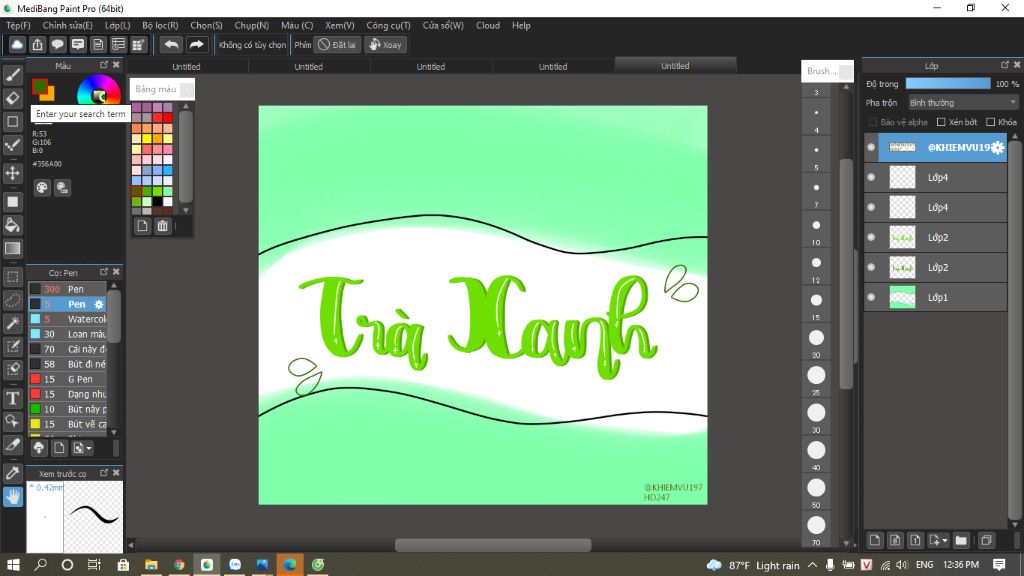Select the Loan màu brush

click(x=67, y=334)
